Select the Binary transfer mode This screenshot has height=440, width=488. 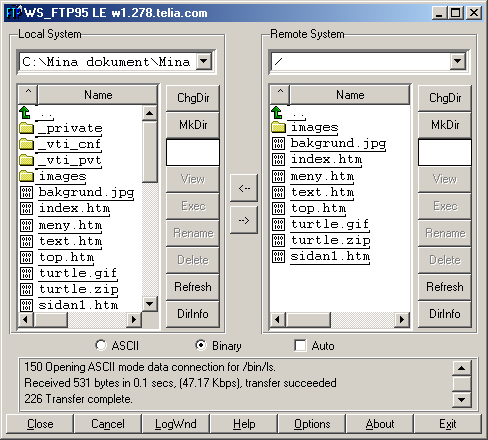click(x=201, y=345)
